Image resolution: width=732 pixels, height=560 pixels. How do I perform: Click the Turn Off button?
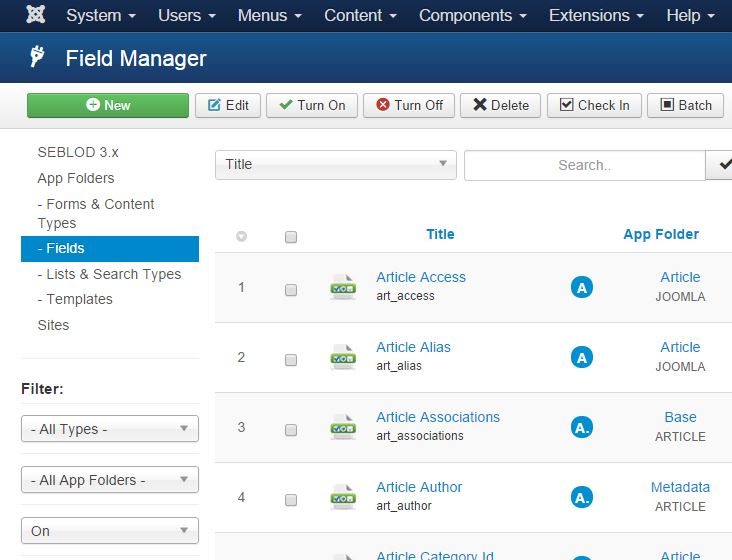409,105
